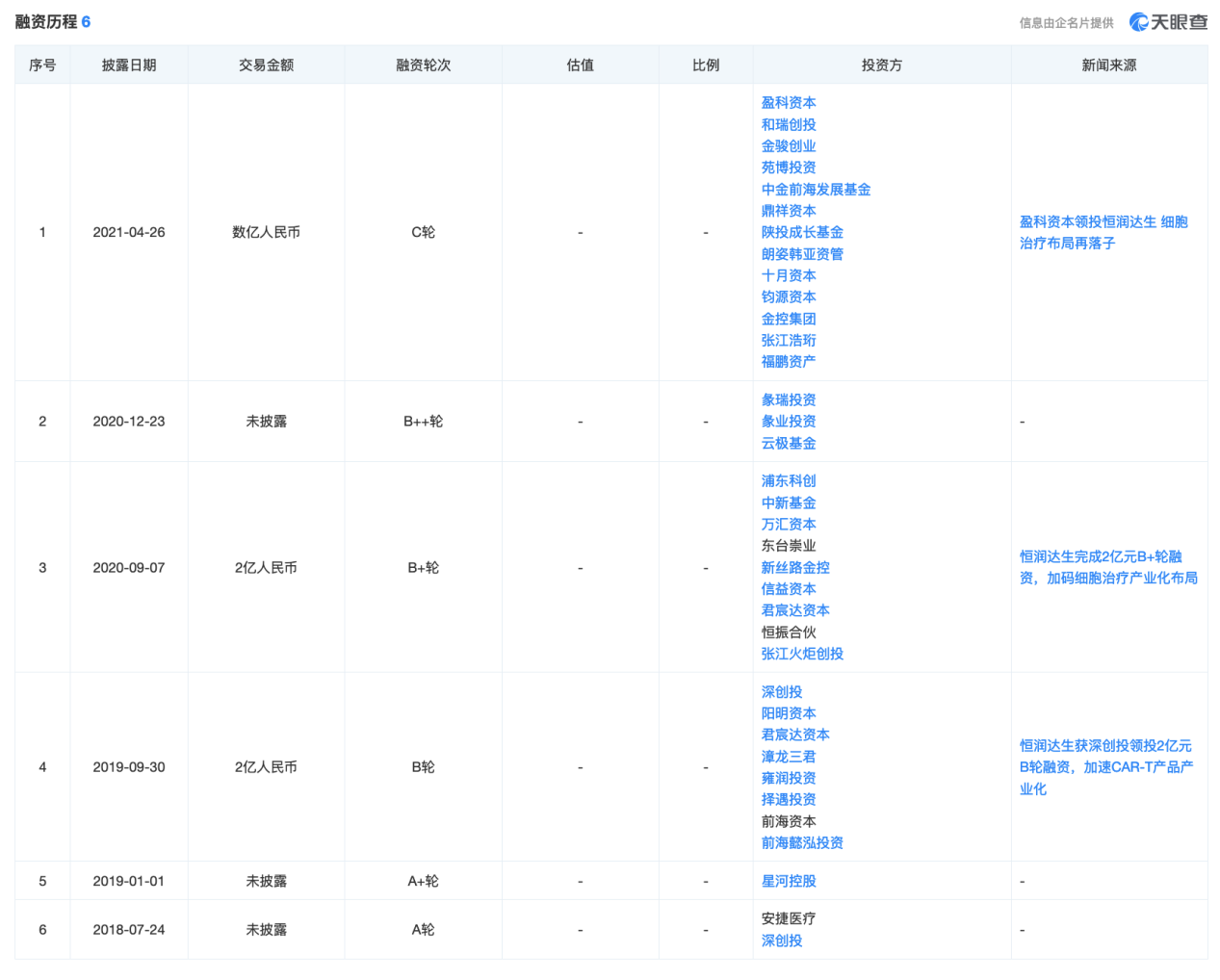The image size is (1220, 980).
Task: Click the 融资轮次 column header
Action: (x=423, y=65)
